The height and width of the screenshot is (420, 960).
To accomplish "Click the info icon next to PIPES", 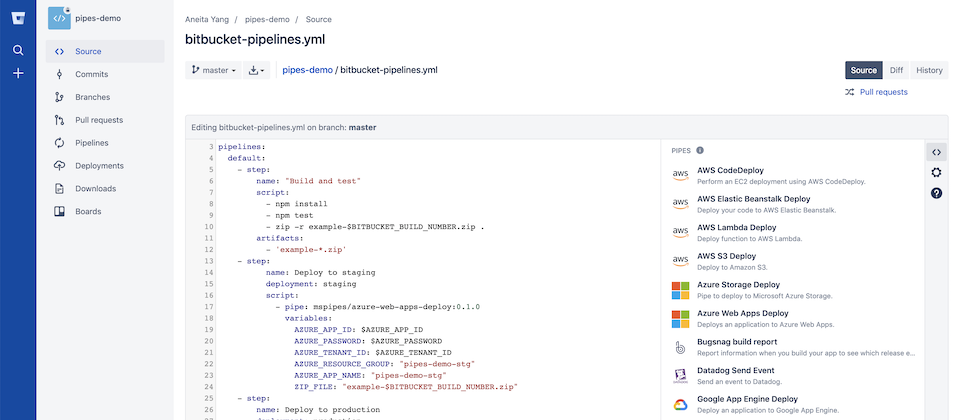I will tap(700, 150).
